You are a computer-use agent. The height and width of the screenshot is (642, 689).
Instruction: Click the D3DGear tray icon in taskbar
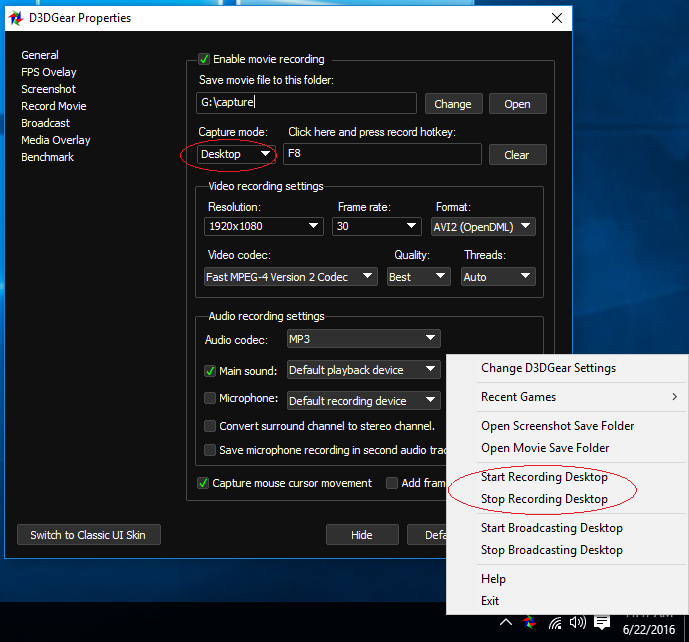click(x=529, y=623)
